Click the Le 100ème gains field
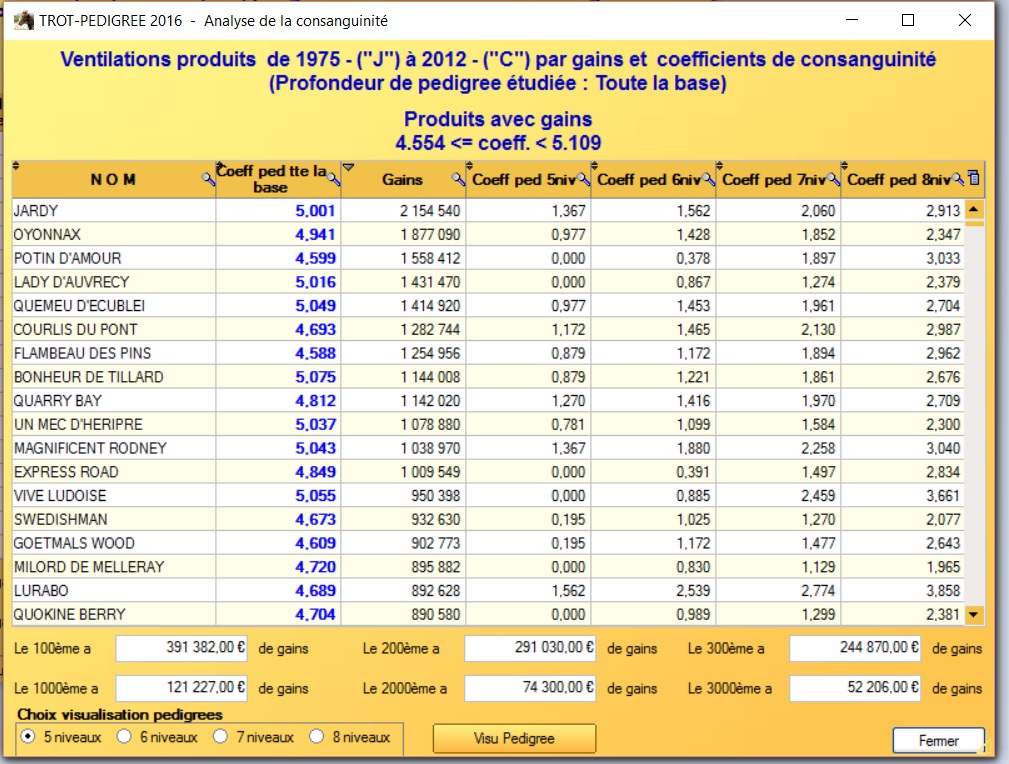Viewport: 1009px width, 764px height. (181, 648)
